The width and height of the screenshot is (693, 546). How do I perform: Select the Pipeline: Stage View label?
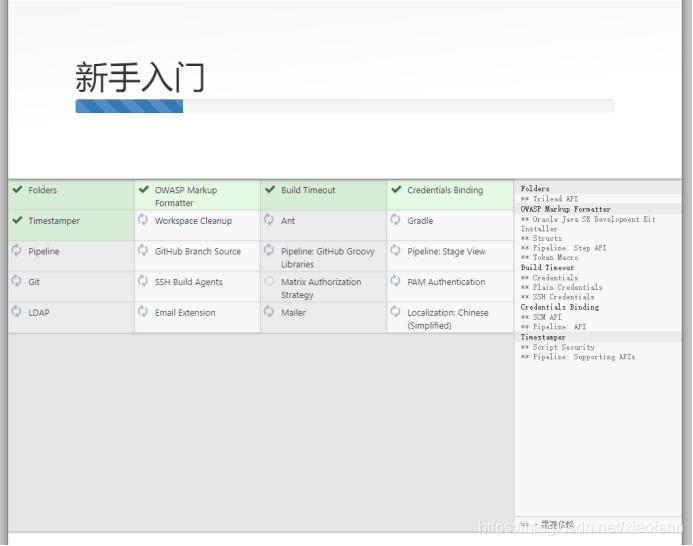click(446, 252)
